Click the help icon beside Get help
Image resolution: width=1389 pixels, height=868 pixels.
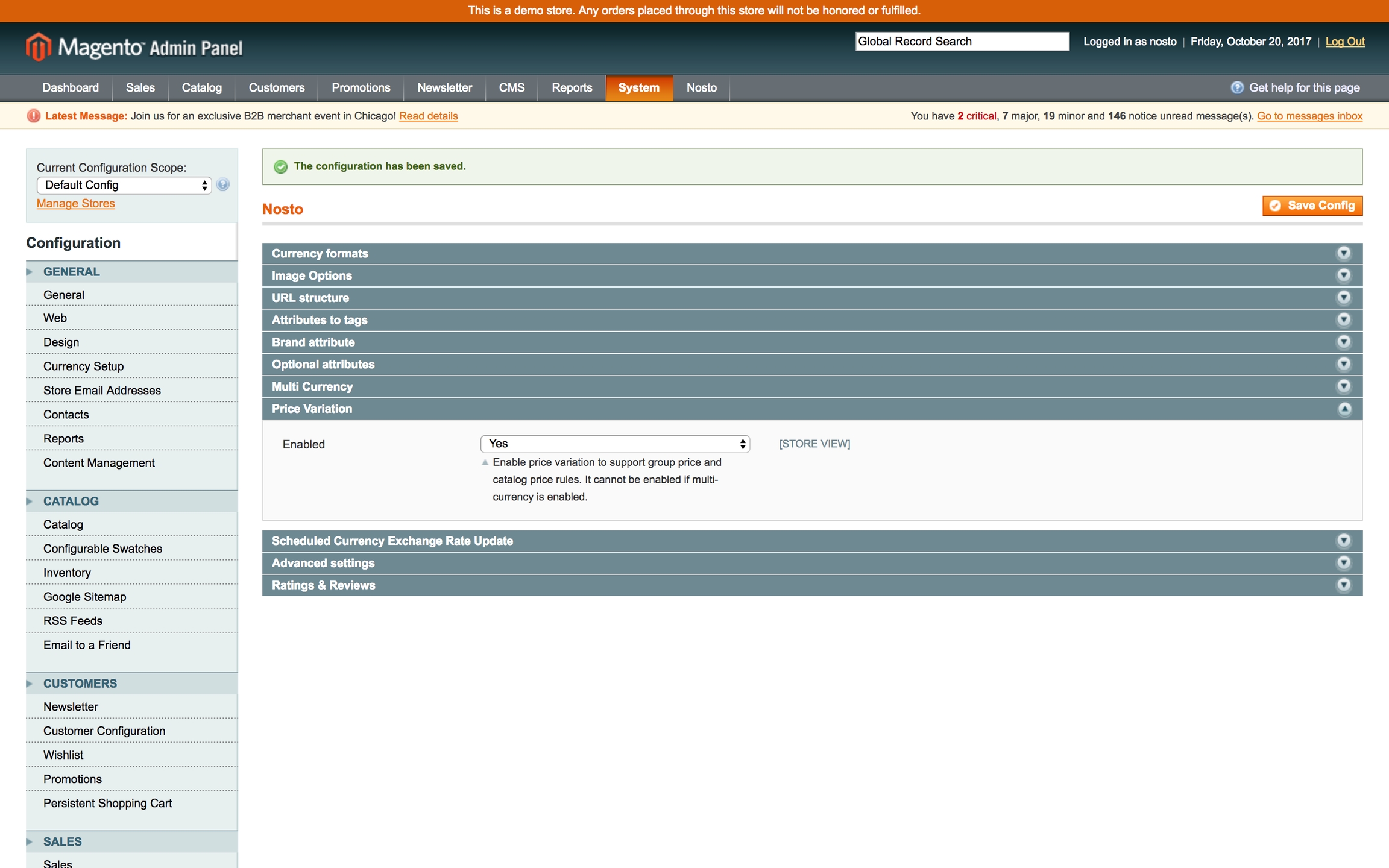[1236, 88]
